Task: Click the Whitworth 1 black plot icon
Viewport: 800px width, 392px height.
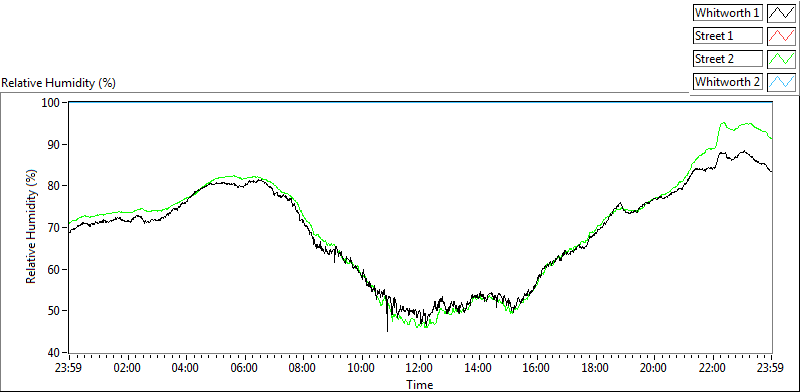Action: pos(782,13)
